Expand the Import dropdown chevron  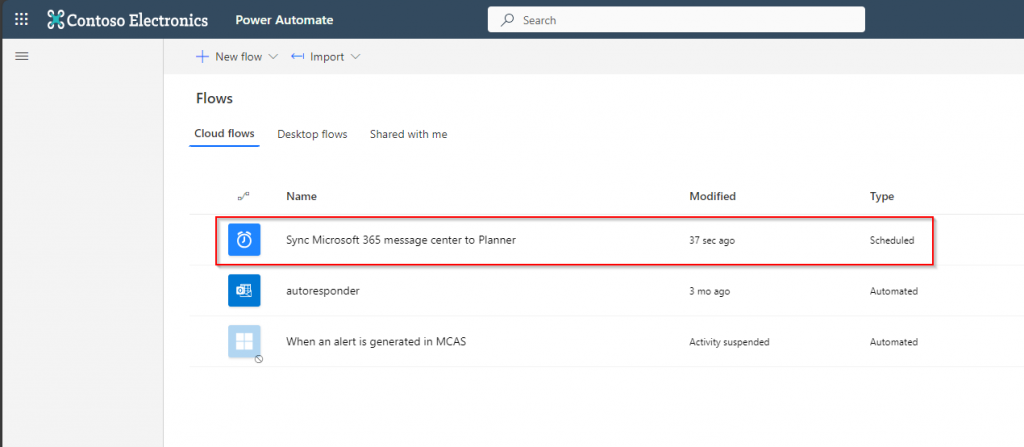pyautogui.click(x=355, y=57)
